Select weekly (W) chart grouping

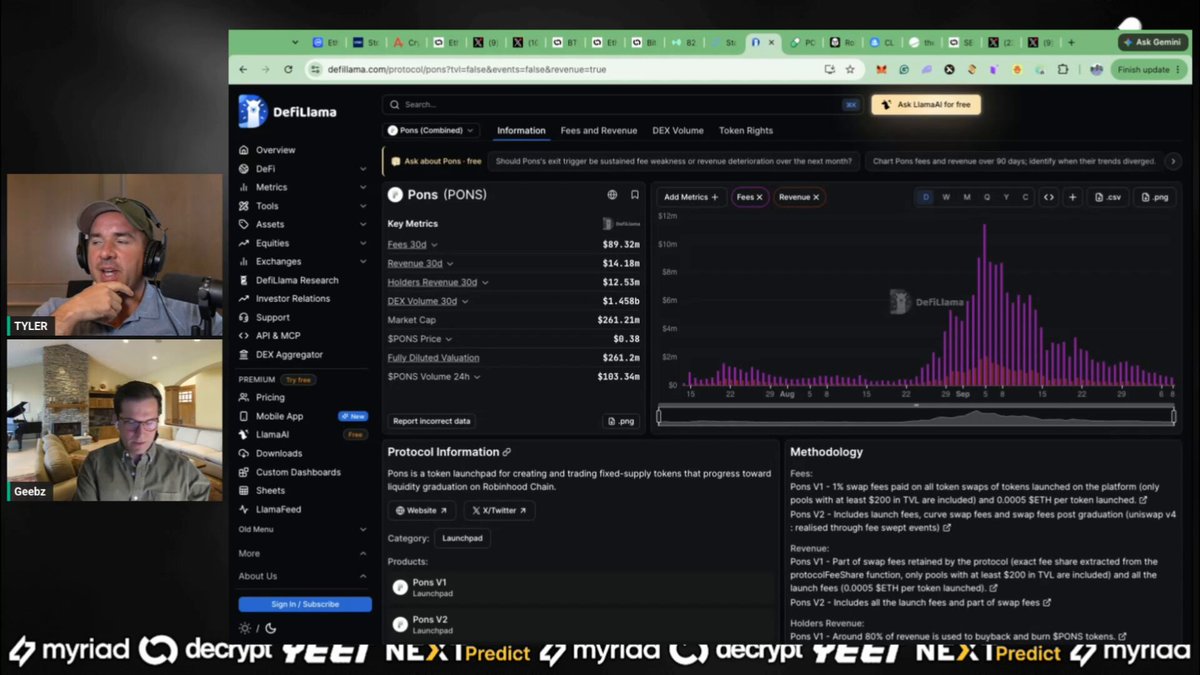click(x=946, y=197)
